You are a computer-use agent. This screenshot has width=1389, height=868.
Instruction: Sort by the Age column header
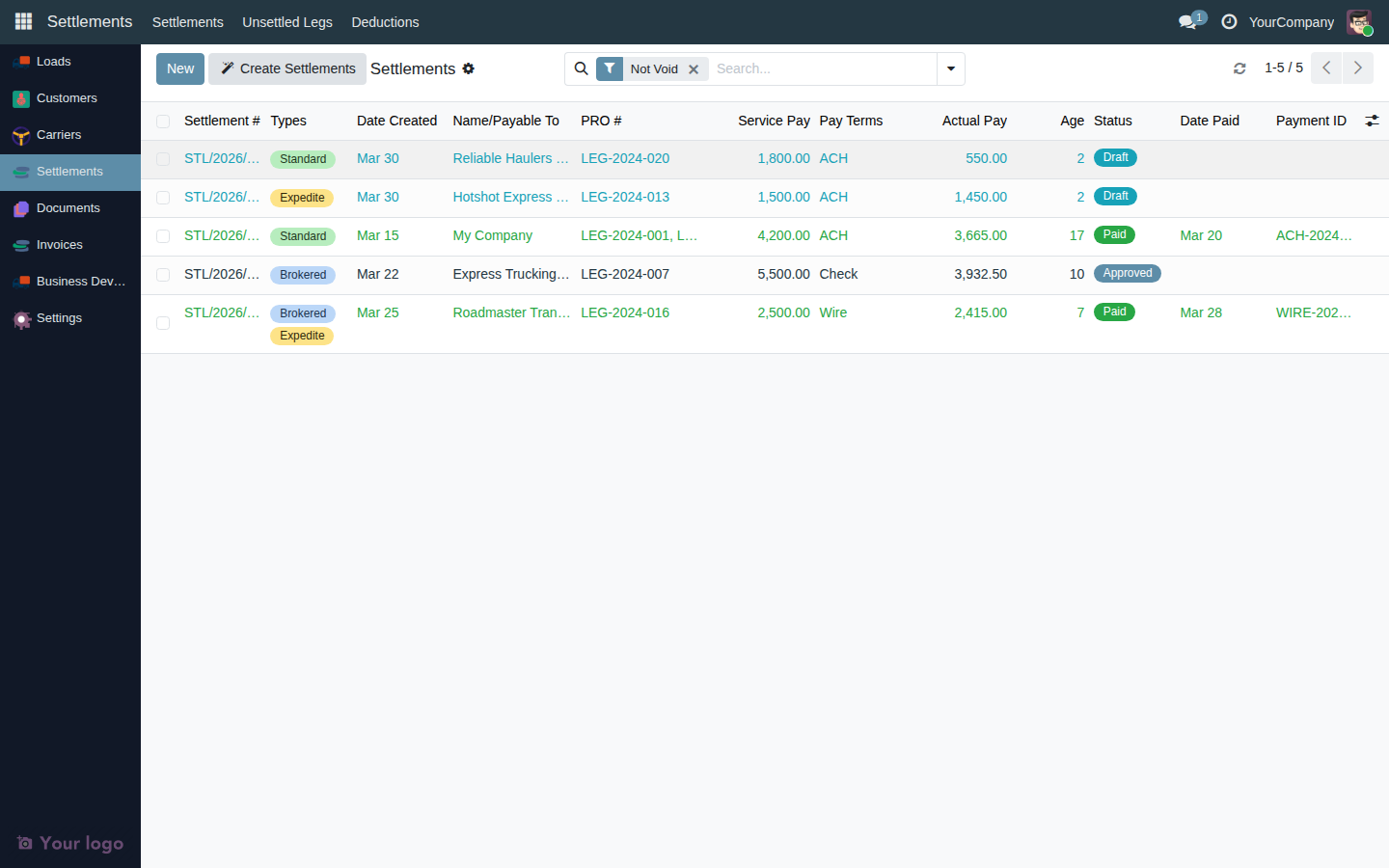1072,121
